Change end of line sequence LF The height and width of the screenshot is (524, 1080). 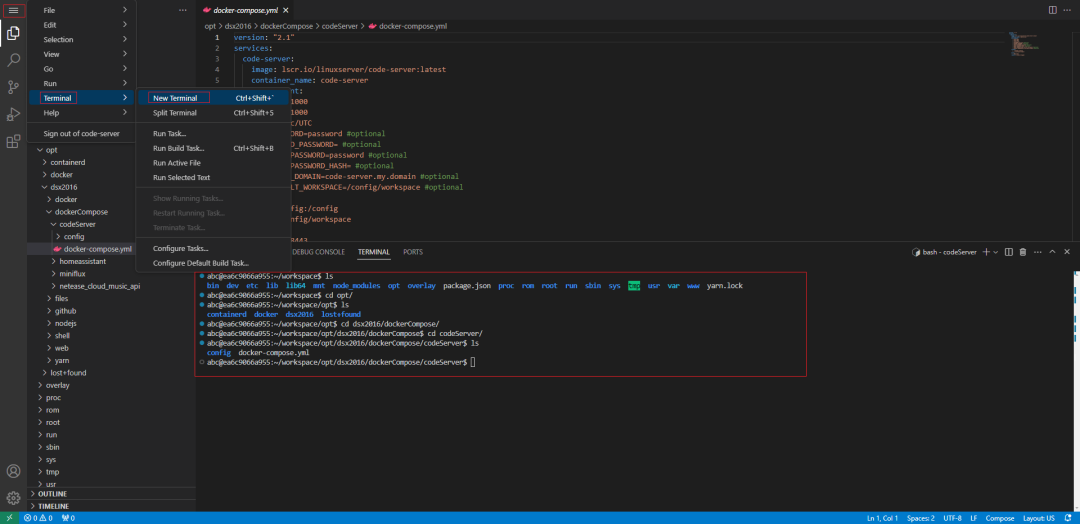pyautogui.click(x=974, y=518)
